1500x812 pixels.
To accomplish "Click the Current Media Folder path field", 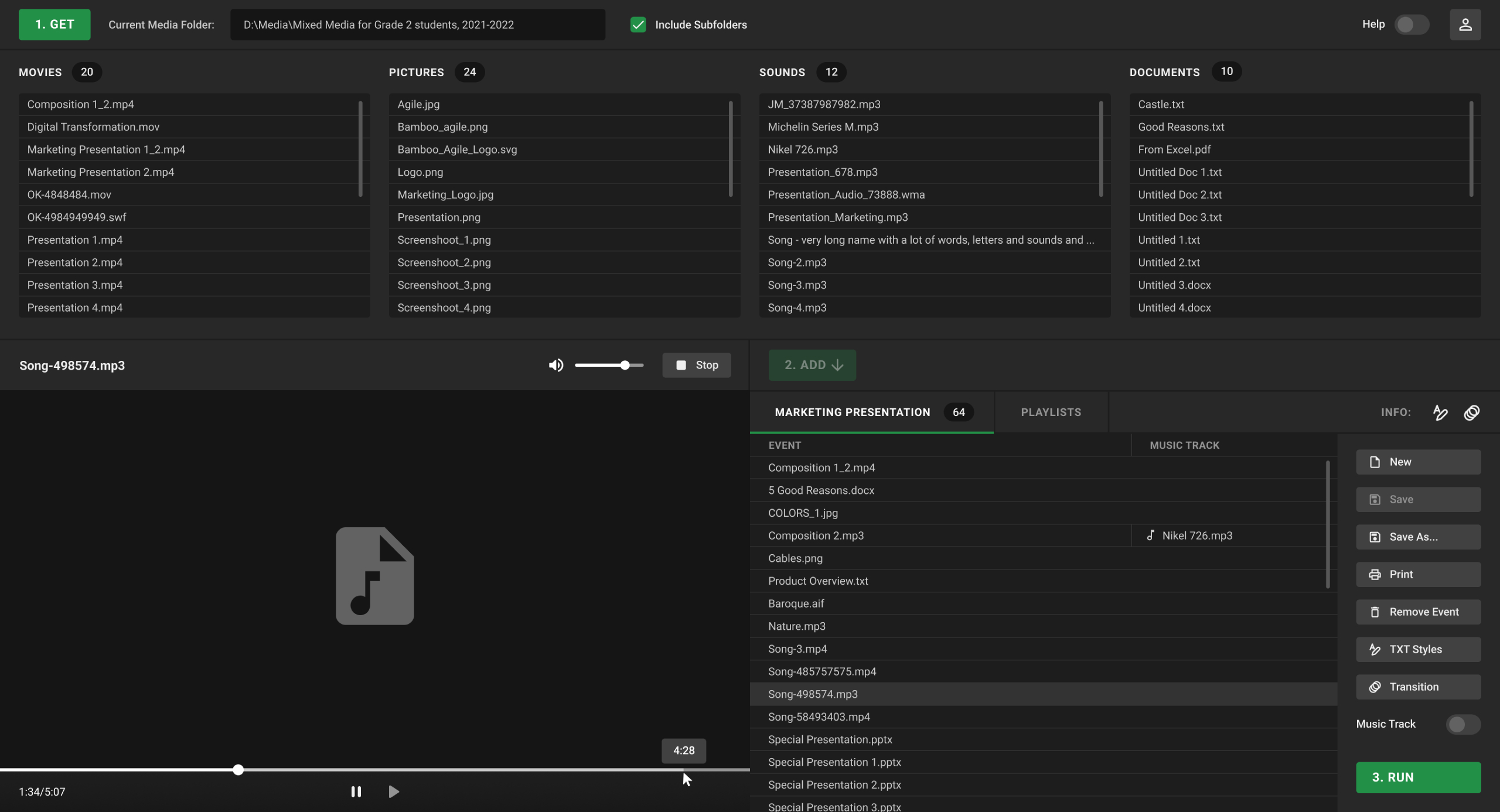I will (417, 25).
